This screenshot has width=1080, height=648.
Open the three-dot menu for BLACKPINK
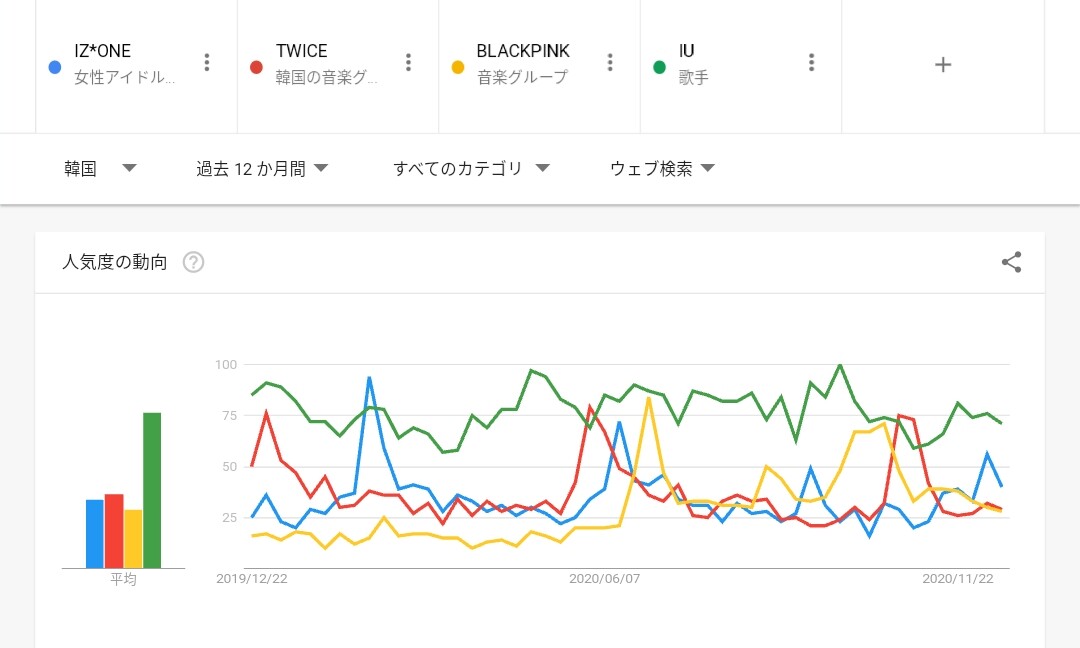click(610, 63)
